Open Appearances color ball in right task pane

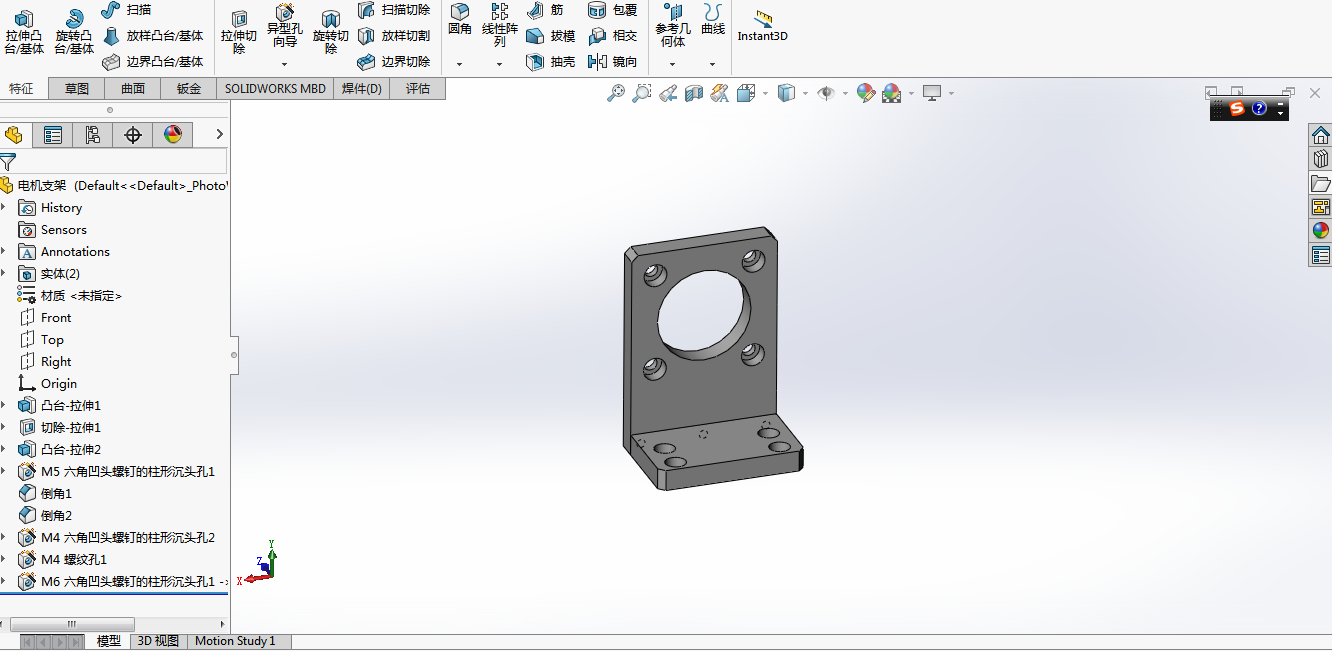[x=1320, y=230]
